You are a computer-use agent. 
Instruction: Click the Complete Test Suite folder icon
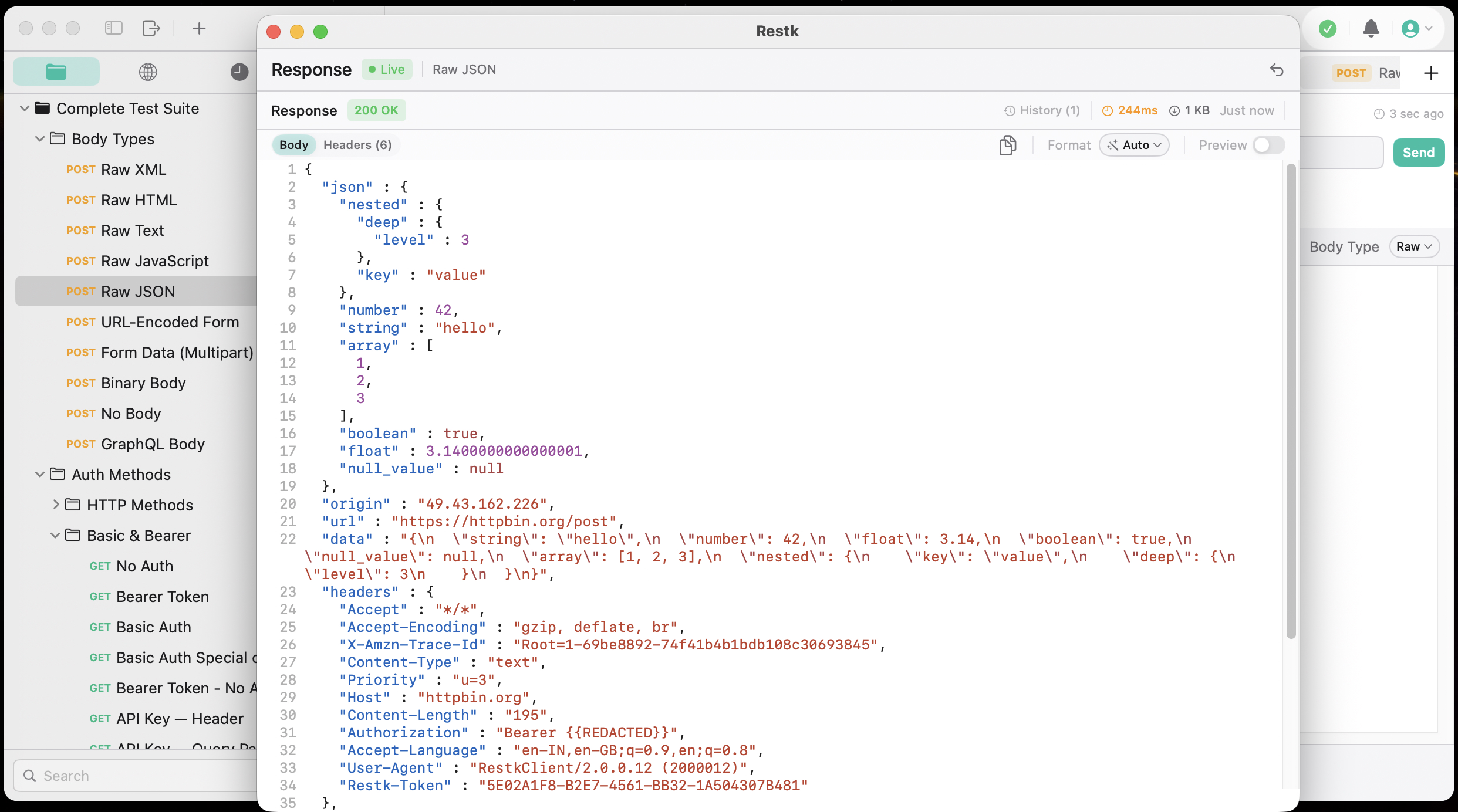click(42, 108)
